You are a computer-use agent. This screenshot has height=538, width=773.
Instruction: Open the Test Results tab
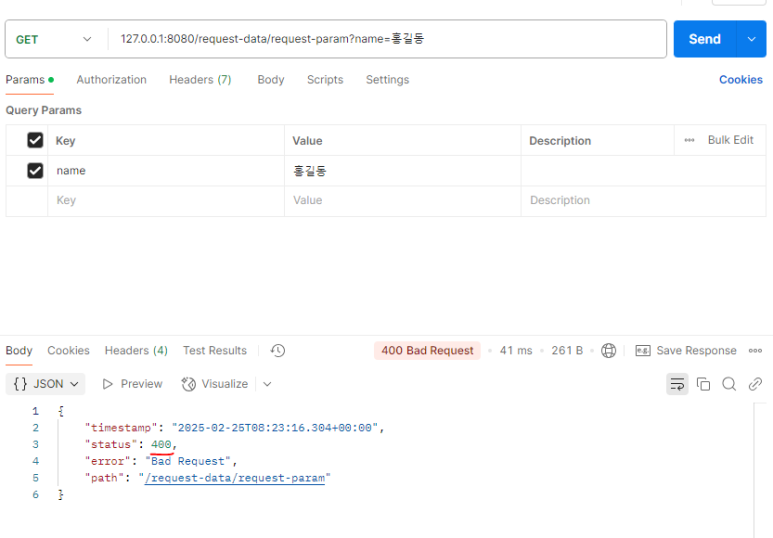tap(215, 351)
